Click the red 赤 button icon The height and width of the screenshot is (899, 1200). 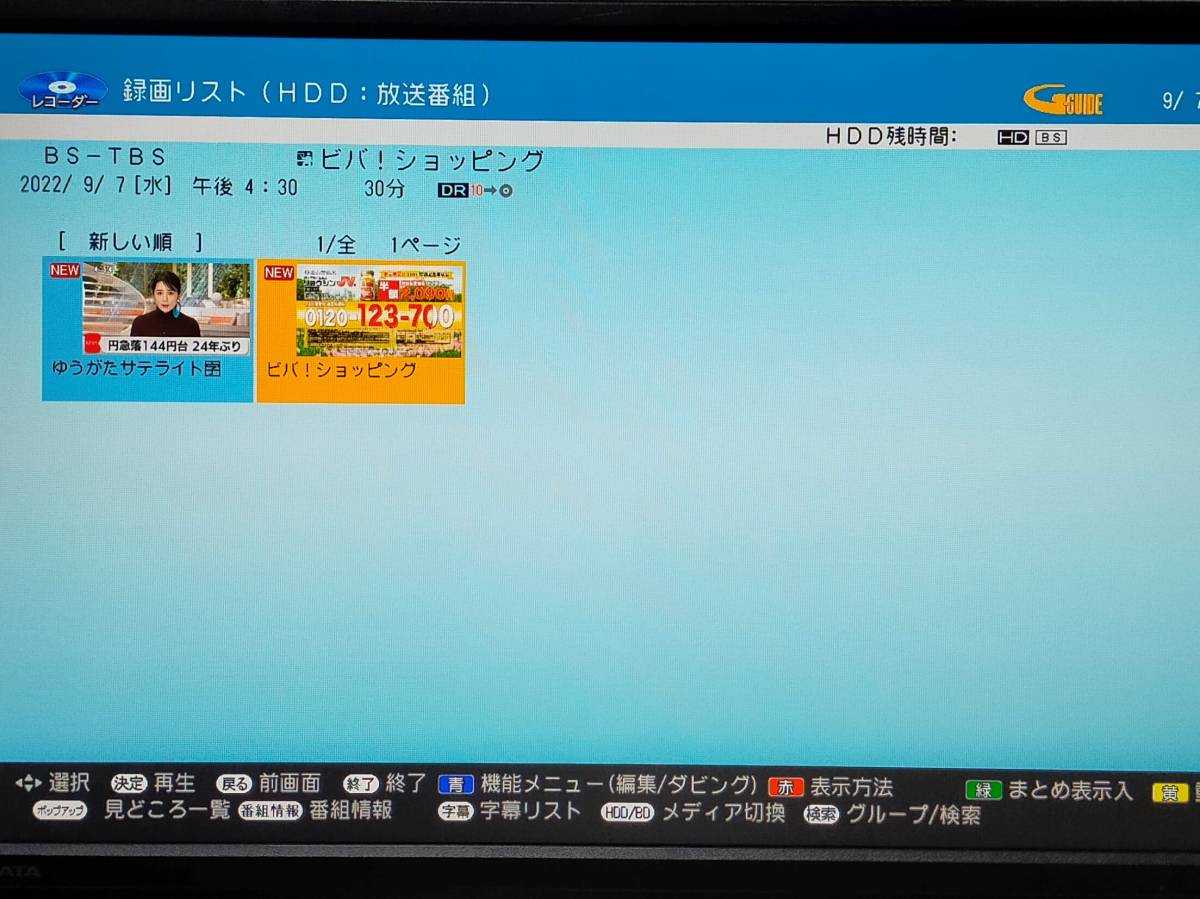(786, 788)
